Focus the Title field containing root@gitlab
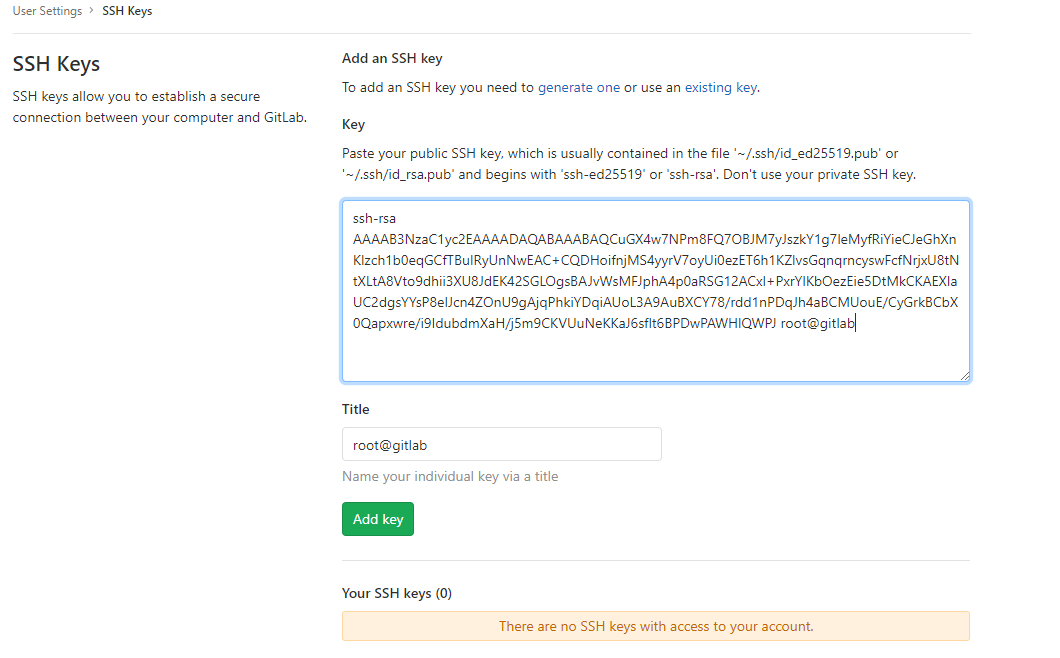Image resolution: width=1060 pixels, height=658 pixels. [x=502, y=444]
